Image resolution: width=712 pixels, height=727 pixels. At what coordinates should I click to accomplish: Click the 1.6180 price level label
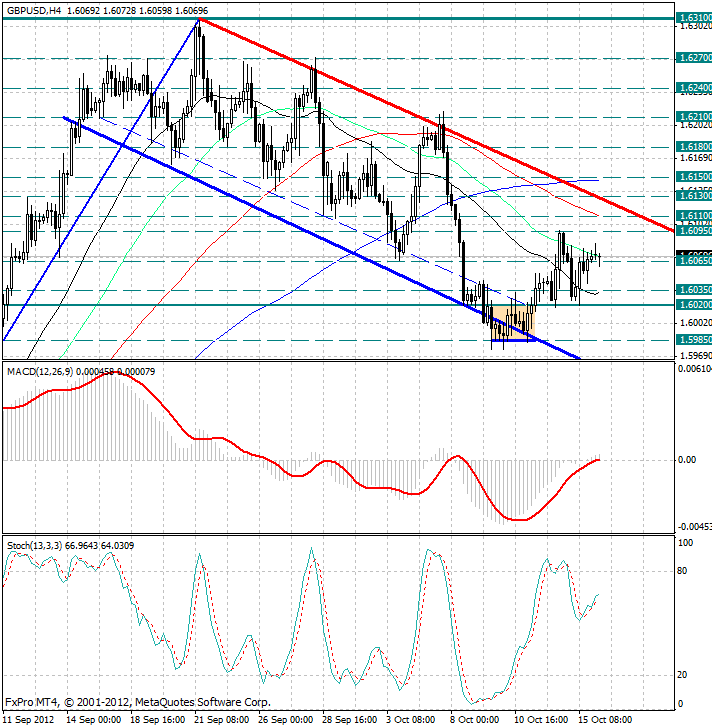(694, 147)
